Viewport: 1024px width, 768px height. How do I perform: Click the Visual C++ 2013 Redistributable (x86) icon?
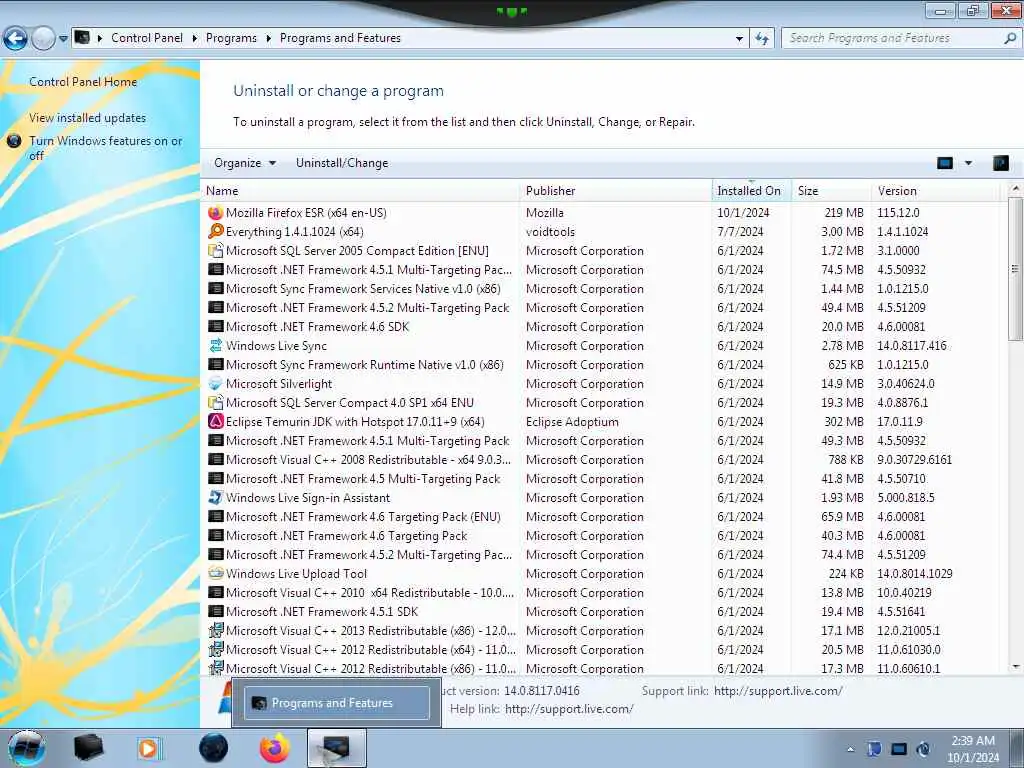pos(216,631)
